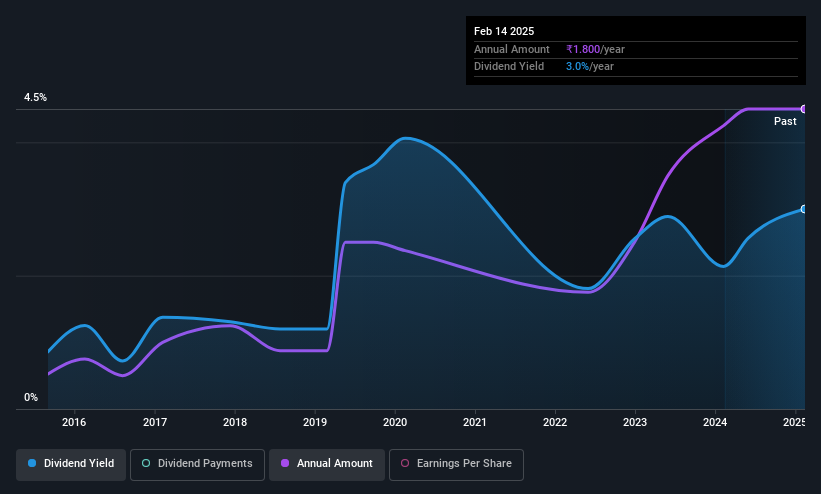821x494 pixels.
Task: Show the Earnings Per Share series
Action: click(x=456, y=464)
